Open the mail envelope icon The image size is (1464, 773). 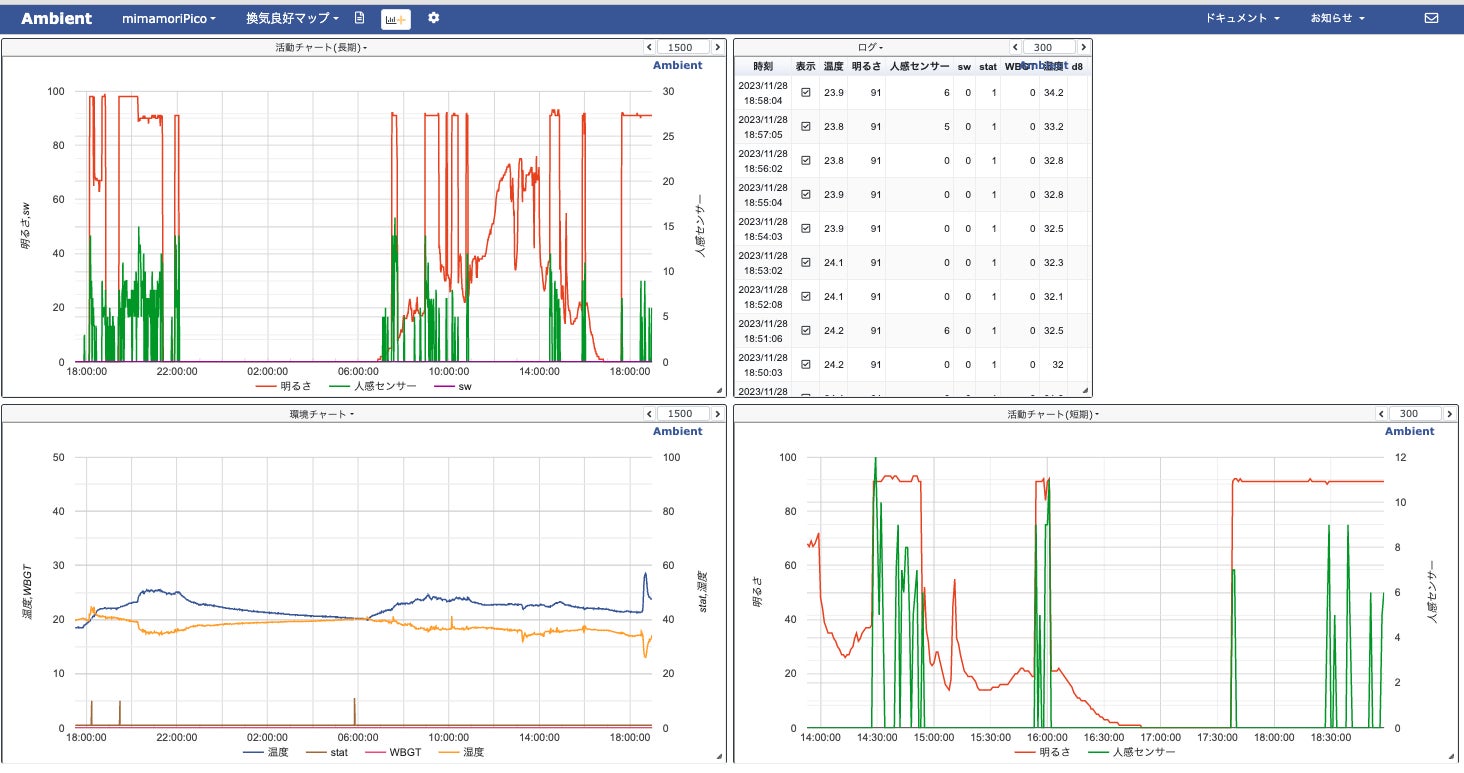pyautogui.click(x=1431, y=18)
